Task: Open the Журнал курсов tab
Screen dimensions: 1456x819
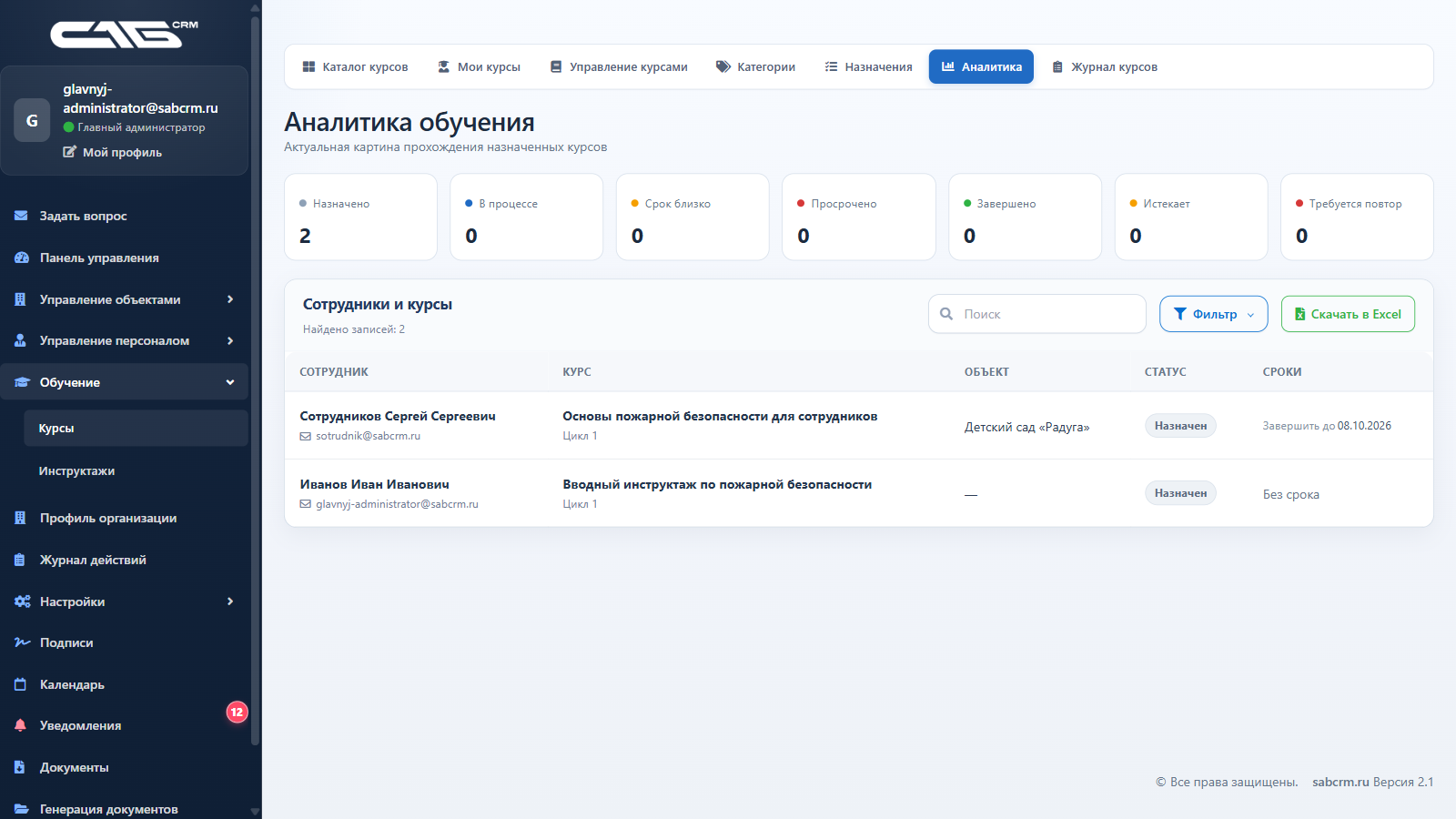Action: click(x=1105, y=66)
